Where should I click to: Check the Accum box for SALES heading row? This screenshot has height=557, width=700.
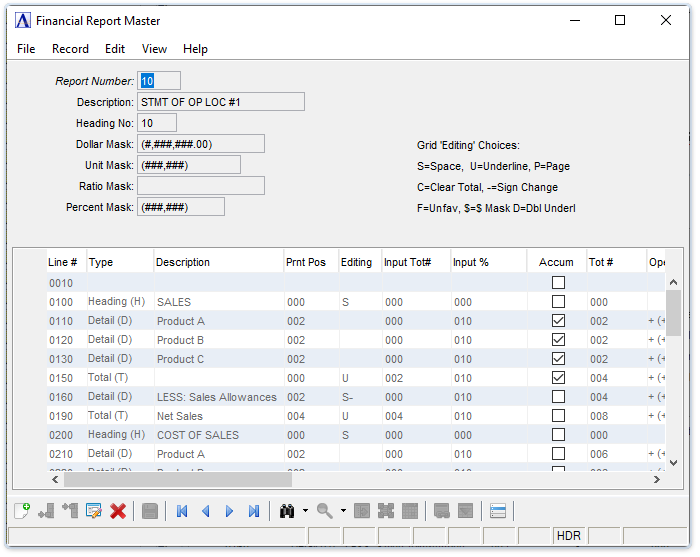click(558, 302)
